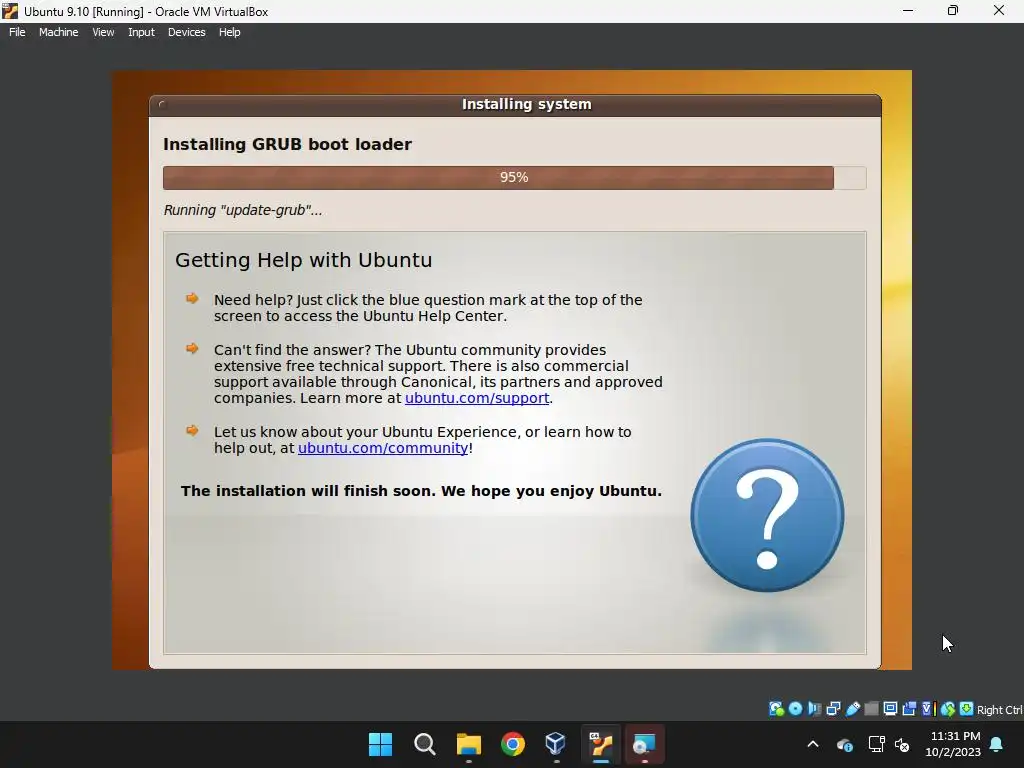
Task: Close the VirtualBox VM window
Action: tap(999, 10)
